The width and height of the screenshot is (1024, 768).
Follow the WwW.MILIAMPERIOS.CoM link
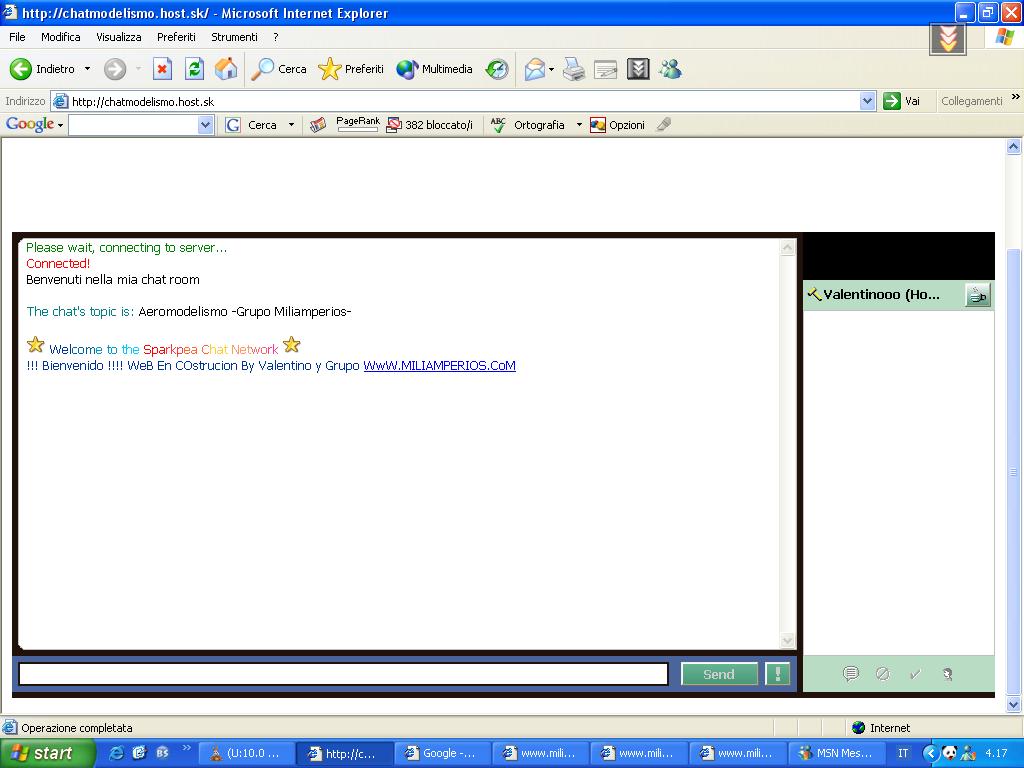[439, 366]
